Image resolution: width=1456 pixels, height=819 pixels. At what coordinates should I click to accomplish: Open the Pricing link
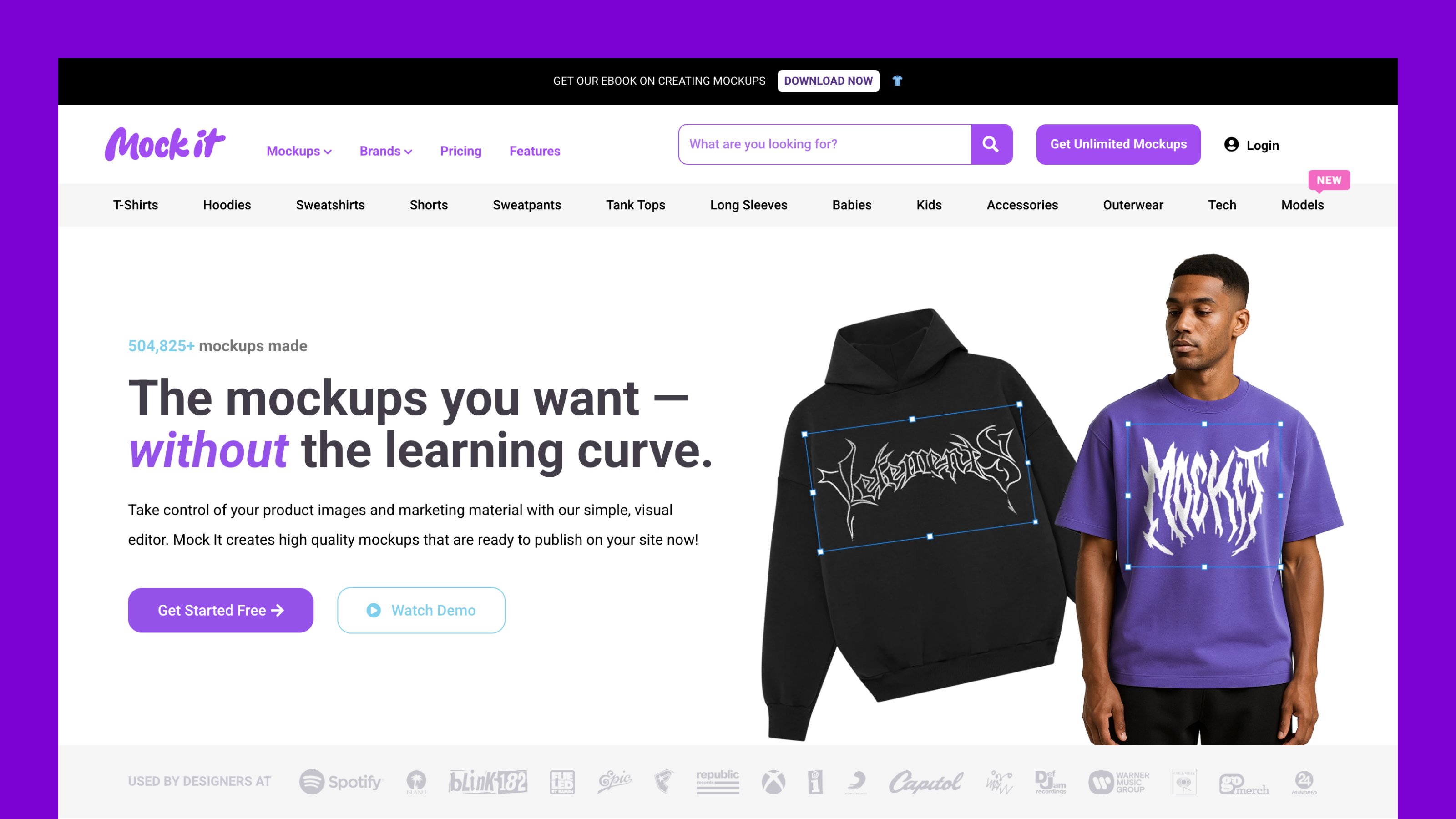pos(460,151)
